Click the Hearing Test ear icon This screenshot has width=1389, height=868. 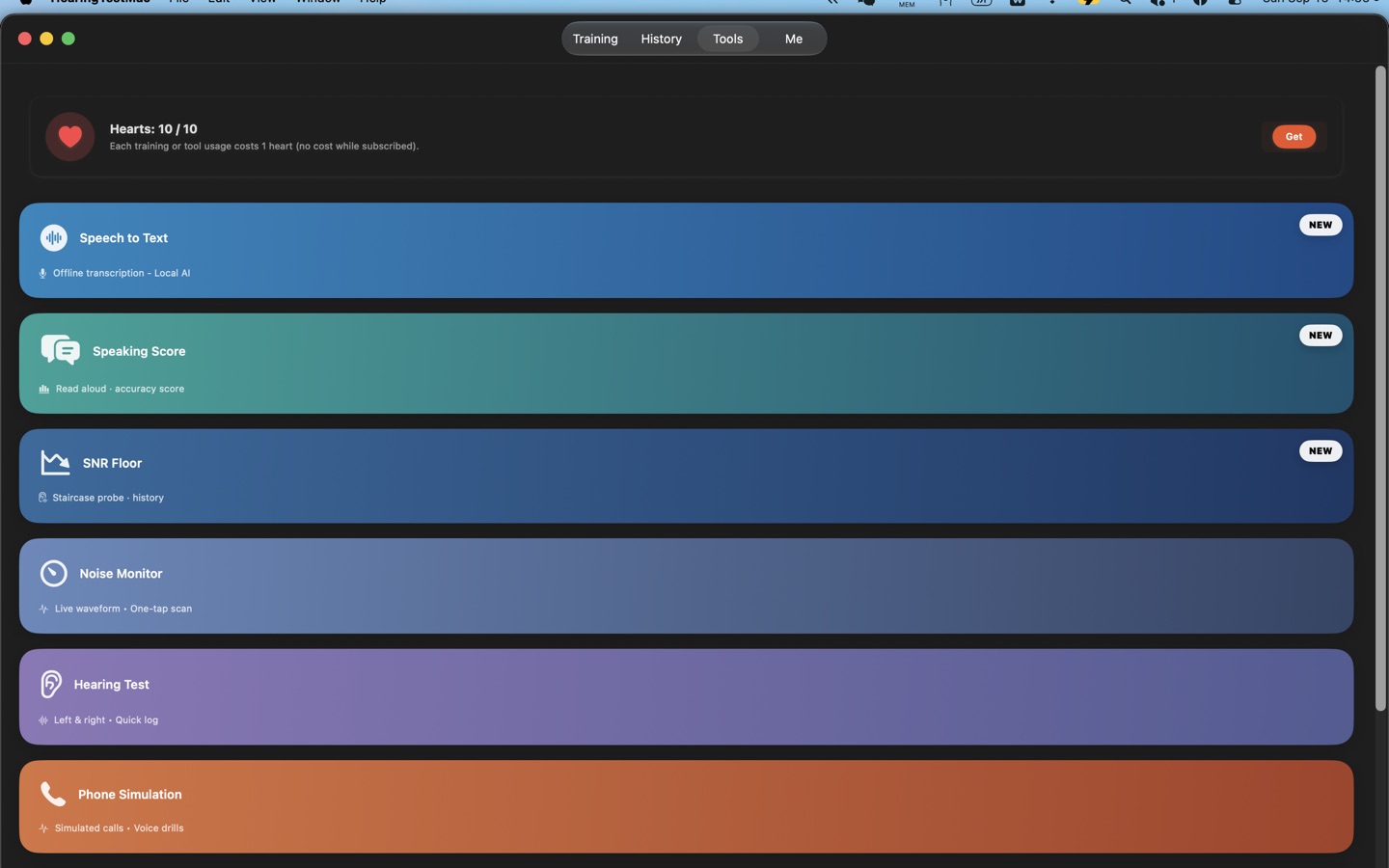51,684
